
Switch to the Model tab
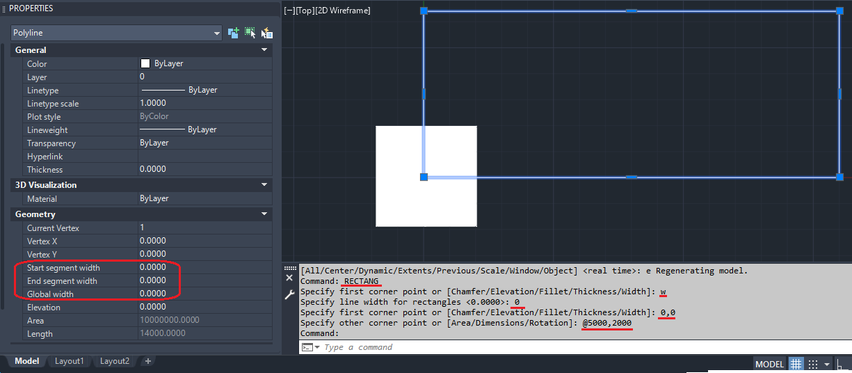(27, 361)
